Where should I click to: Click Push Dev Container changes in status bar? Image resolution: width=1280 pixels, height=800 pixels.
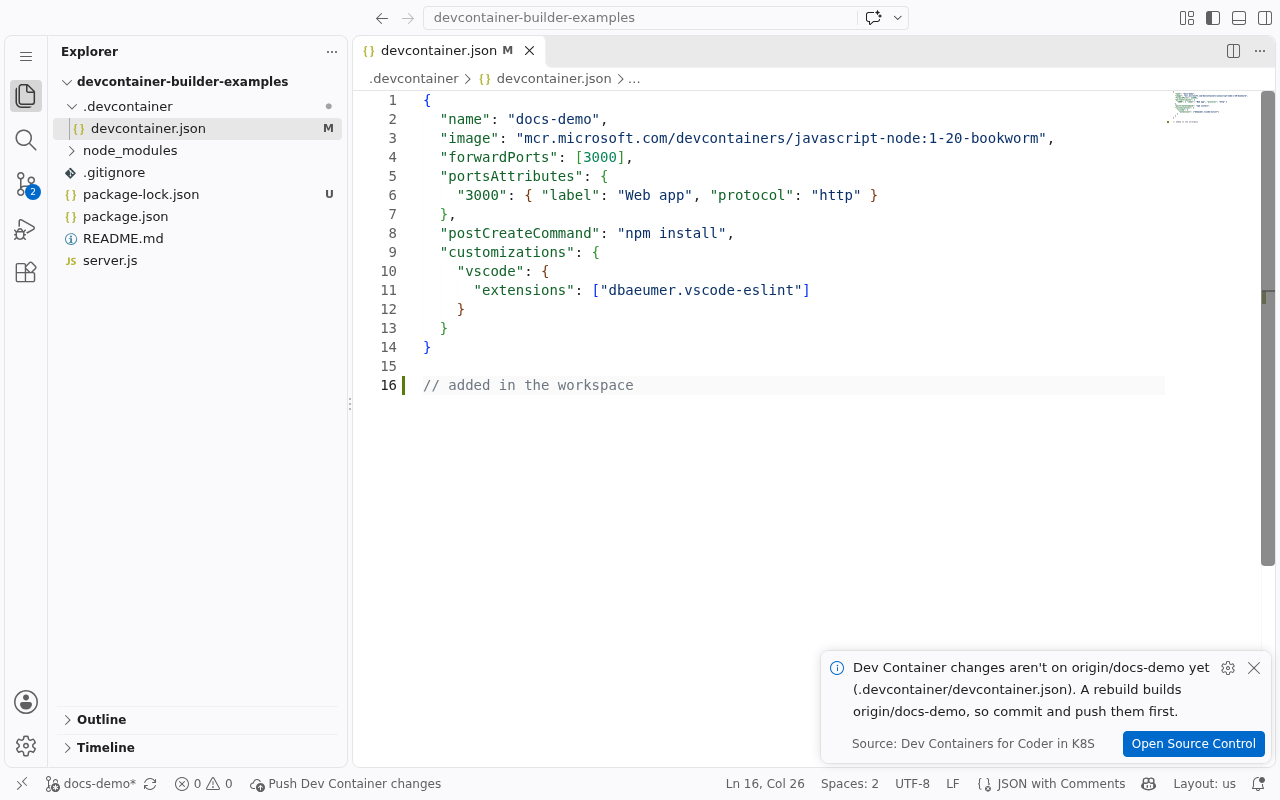click(x=346, y=784)
